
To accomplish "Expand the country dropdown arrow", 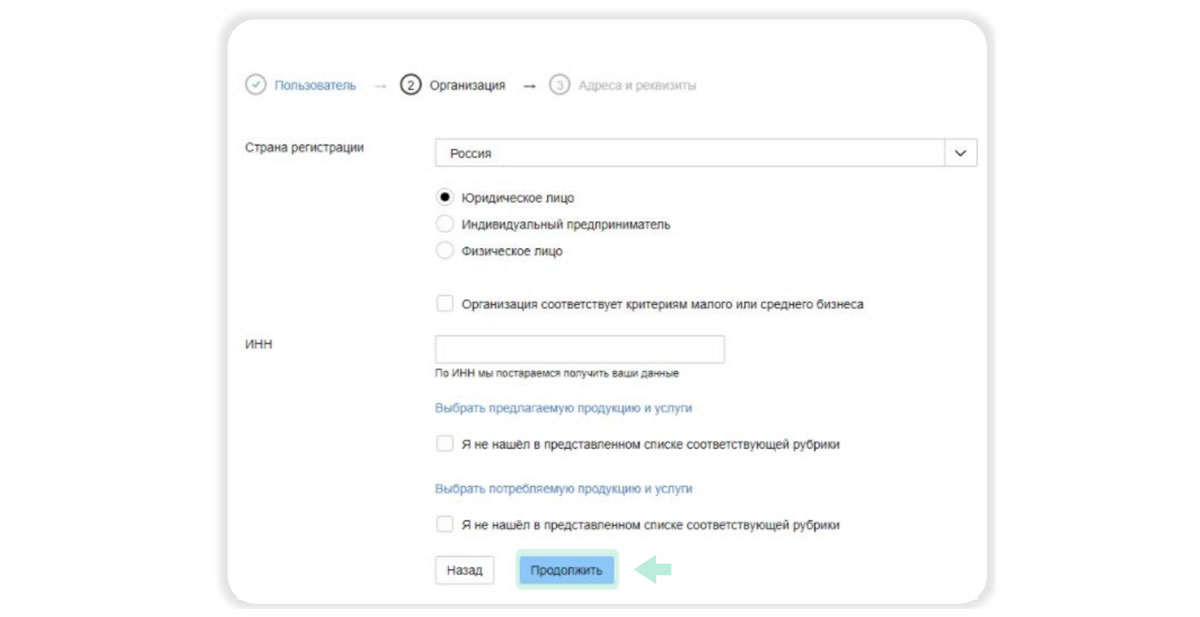I will click(961, 153).
